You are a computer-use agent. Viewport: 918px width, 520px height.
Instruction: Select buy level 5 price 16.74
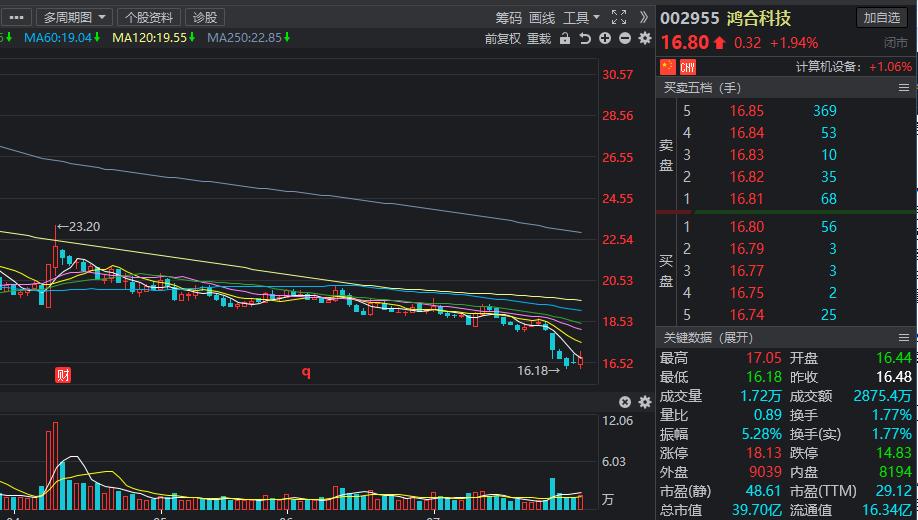(746, 315)
